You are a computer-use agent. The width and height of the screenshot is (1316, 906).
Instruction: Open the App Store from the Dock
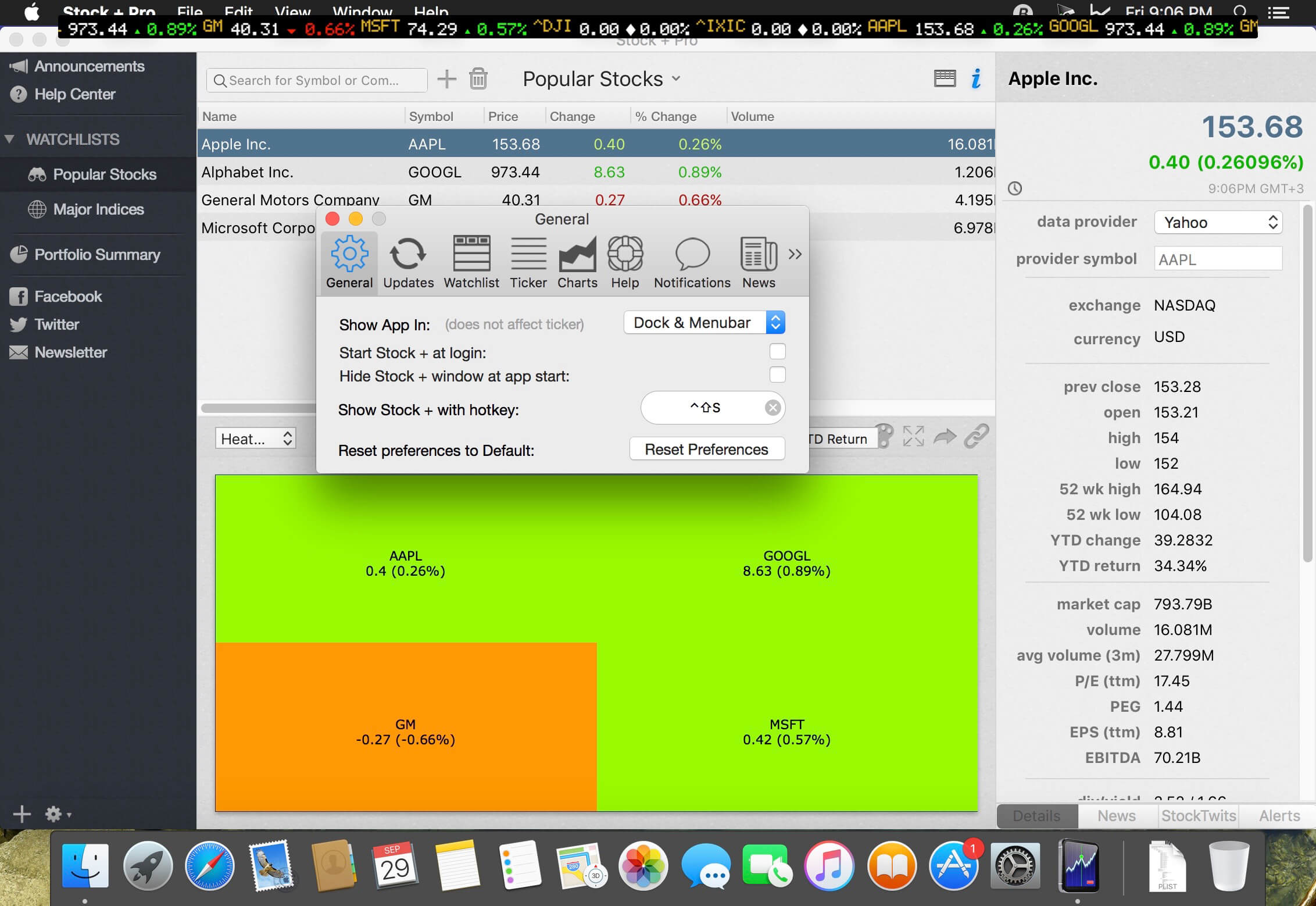[954, 866]
